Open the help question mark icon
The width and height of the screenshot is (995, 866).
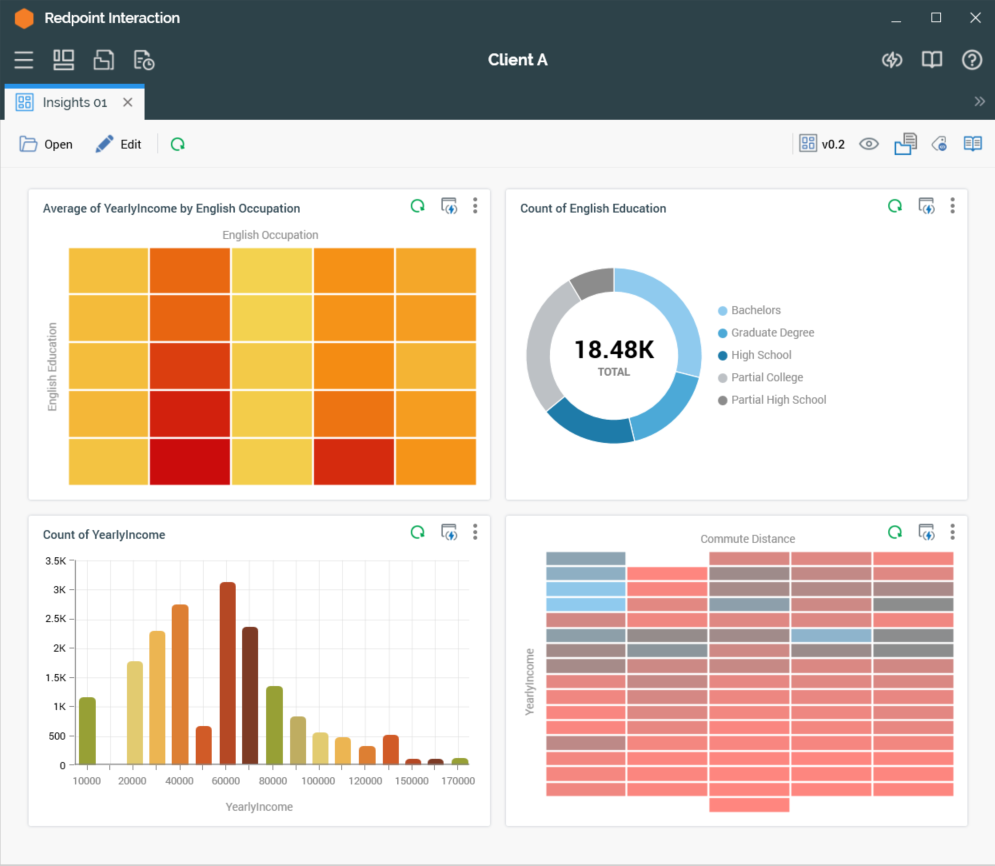click(972, 60)
